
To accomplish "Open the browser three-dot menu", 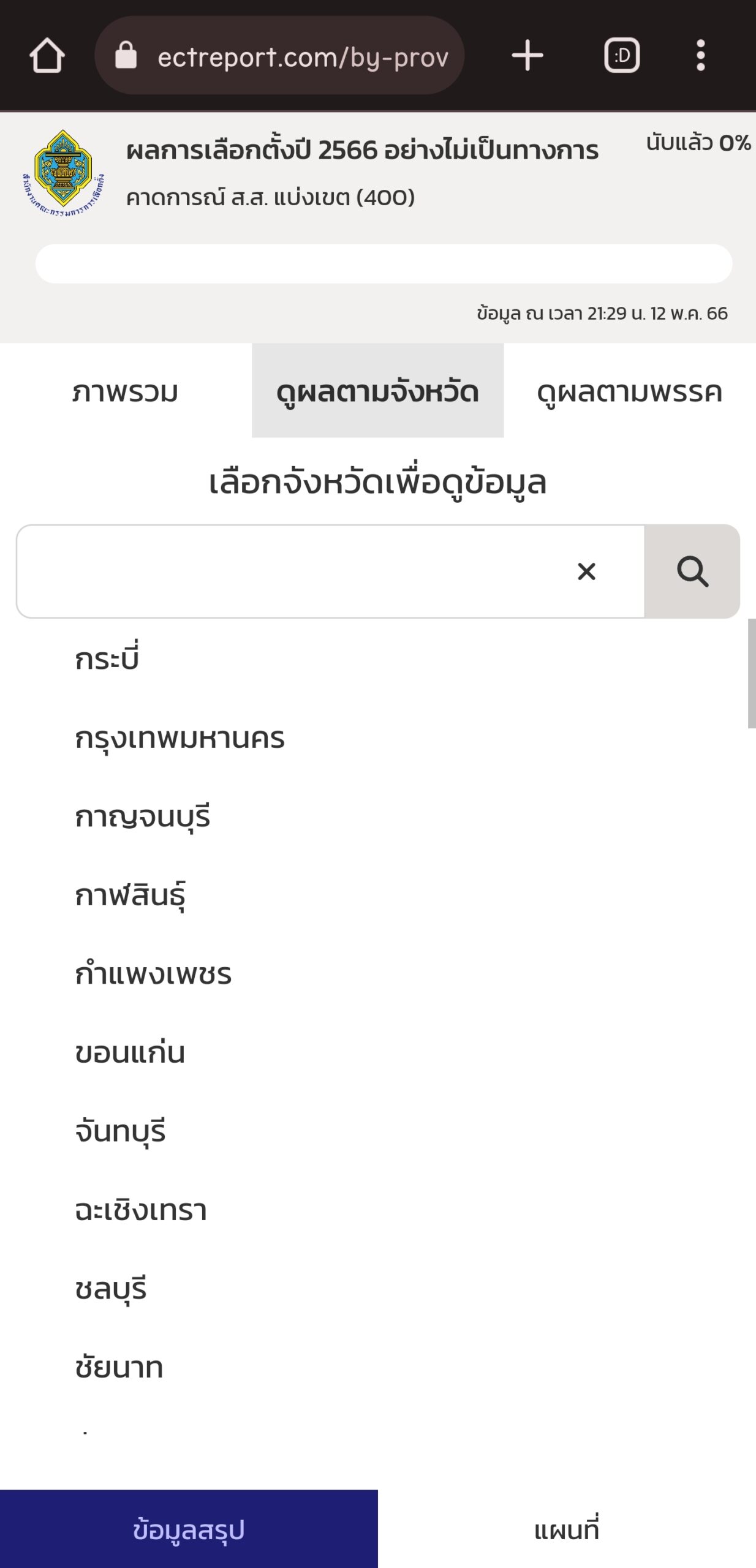I will [x=701, y=56].
